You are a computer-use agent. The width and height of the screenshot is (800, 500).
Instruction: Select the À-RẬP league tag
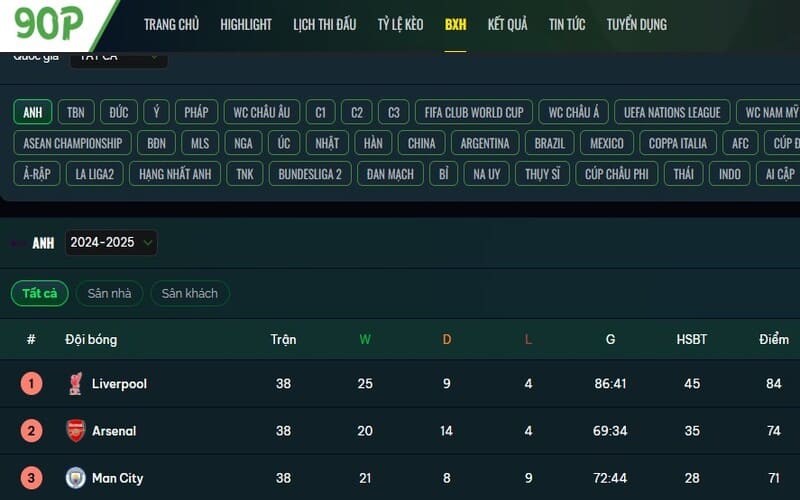click(x=37, y=174)
